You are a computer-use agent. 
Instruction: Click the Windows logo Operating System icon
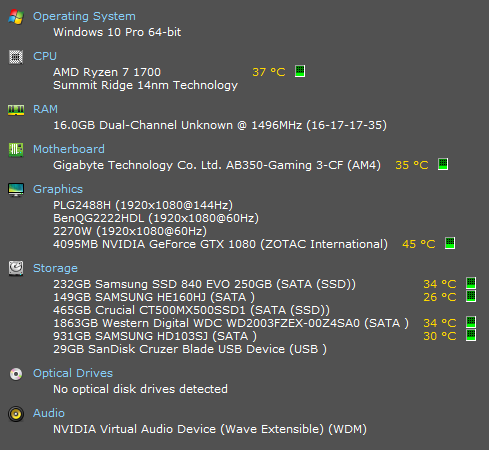coord(16,17)
